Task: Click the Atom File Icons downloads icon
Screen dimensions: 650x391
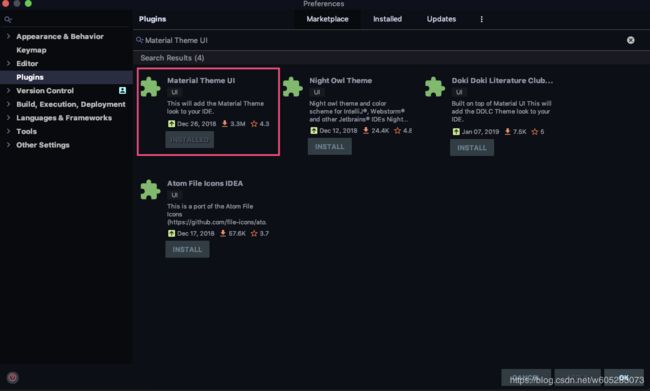Action: point(223,233)
